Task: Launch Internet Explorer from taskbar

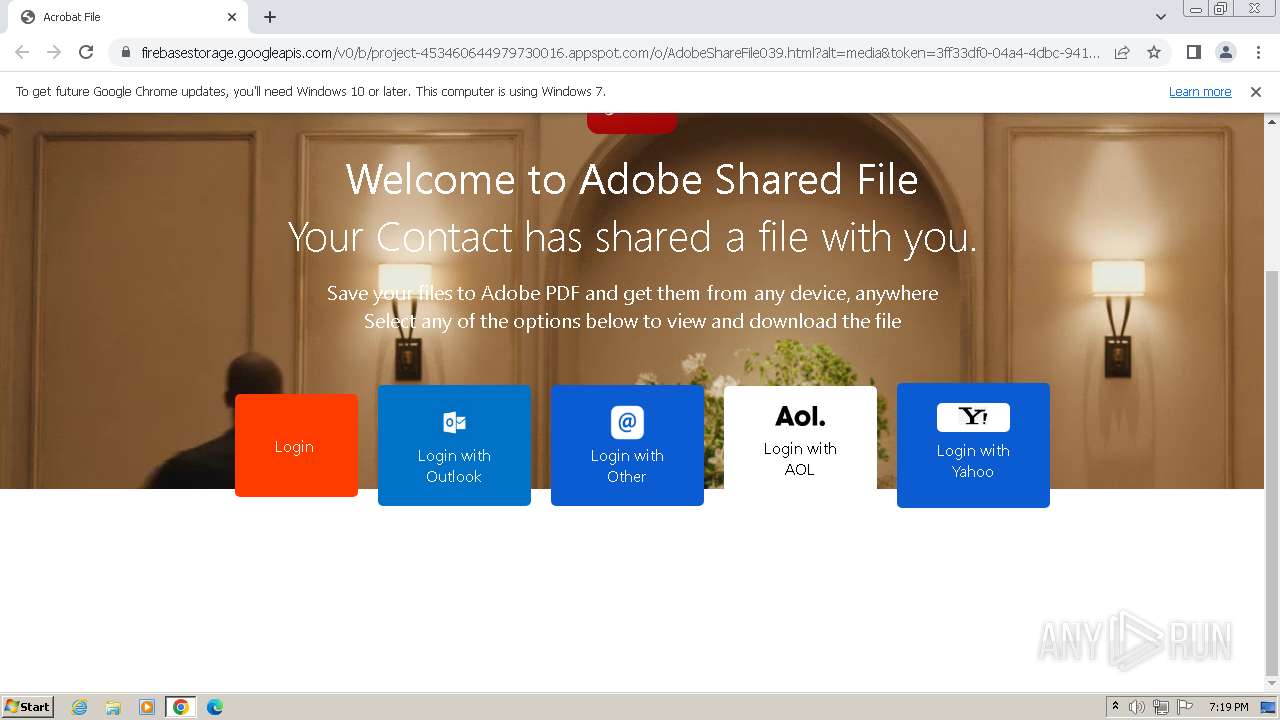Action: tap(80, 707)
